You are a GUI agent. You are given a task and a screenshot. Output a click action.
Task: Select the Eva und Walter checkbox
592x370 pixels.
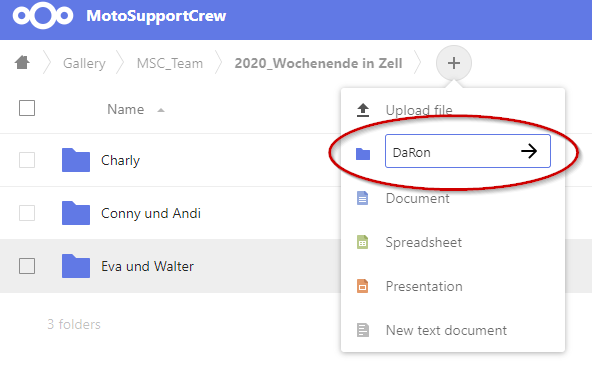27,266
